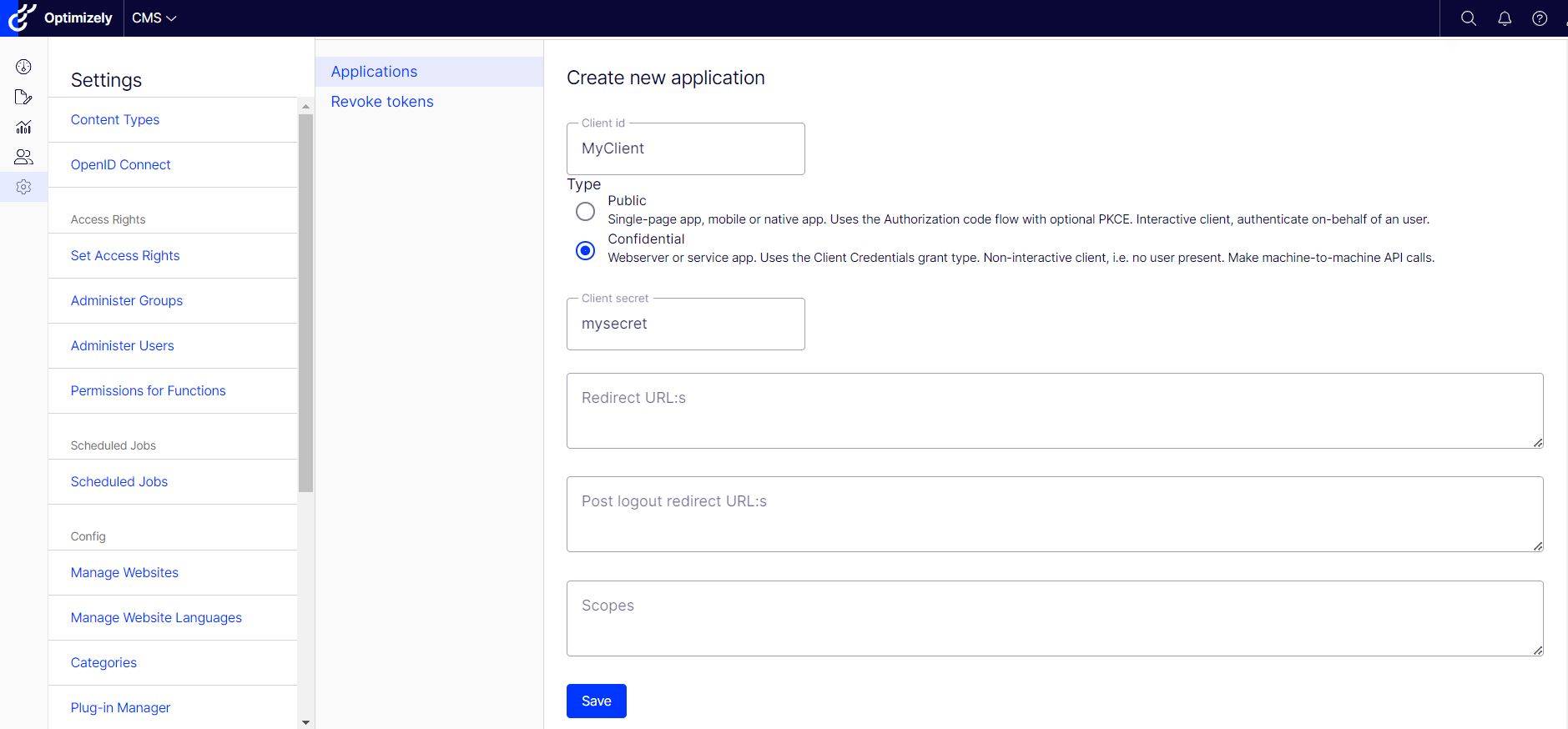
Task: Click into the Client secret field
Action: (x=685, y=324)
